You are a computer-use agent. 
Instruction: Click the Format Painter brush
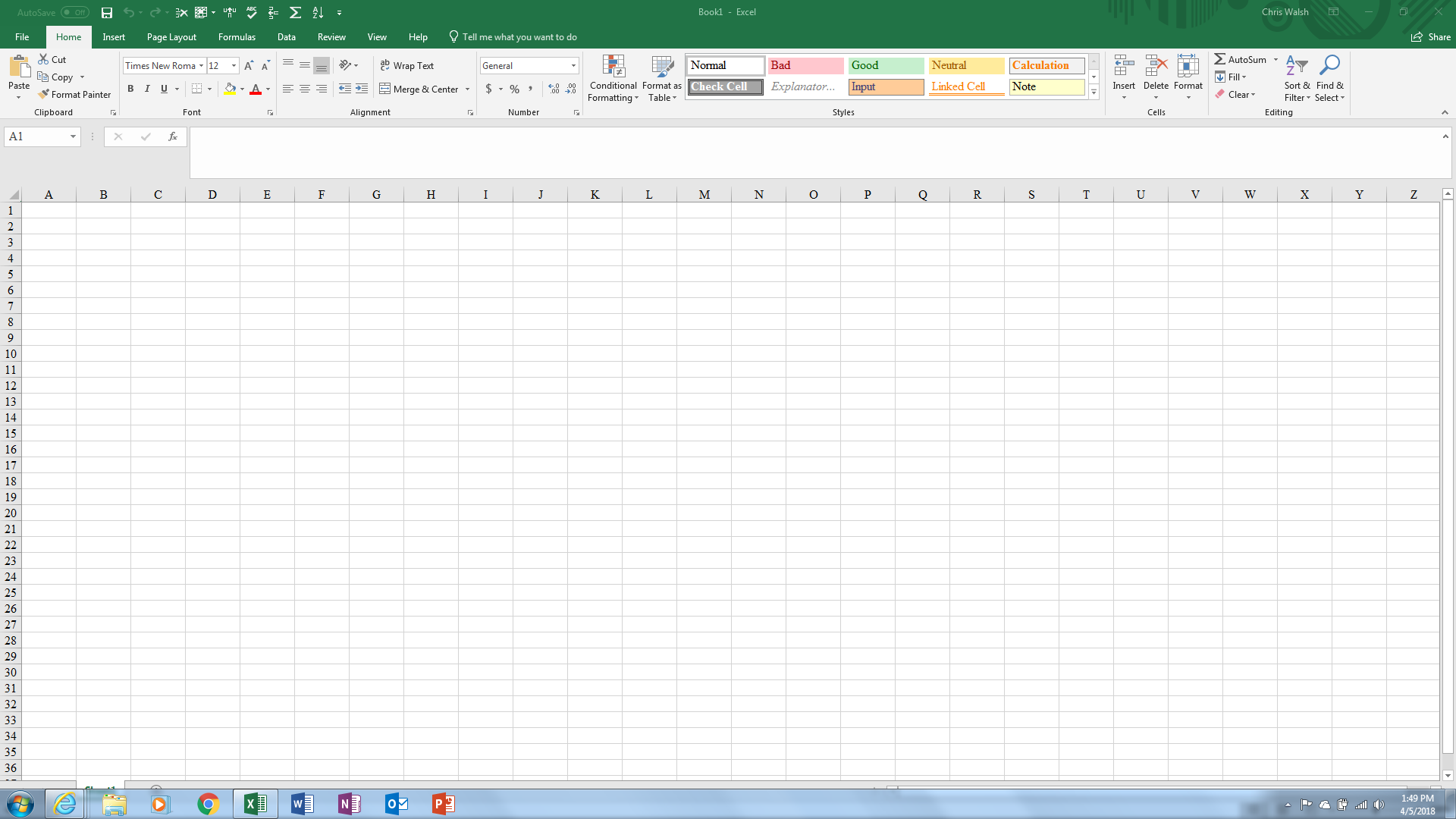(x=44, y=95)
